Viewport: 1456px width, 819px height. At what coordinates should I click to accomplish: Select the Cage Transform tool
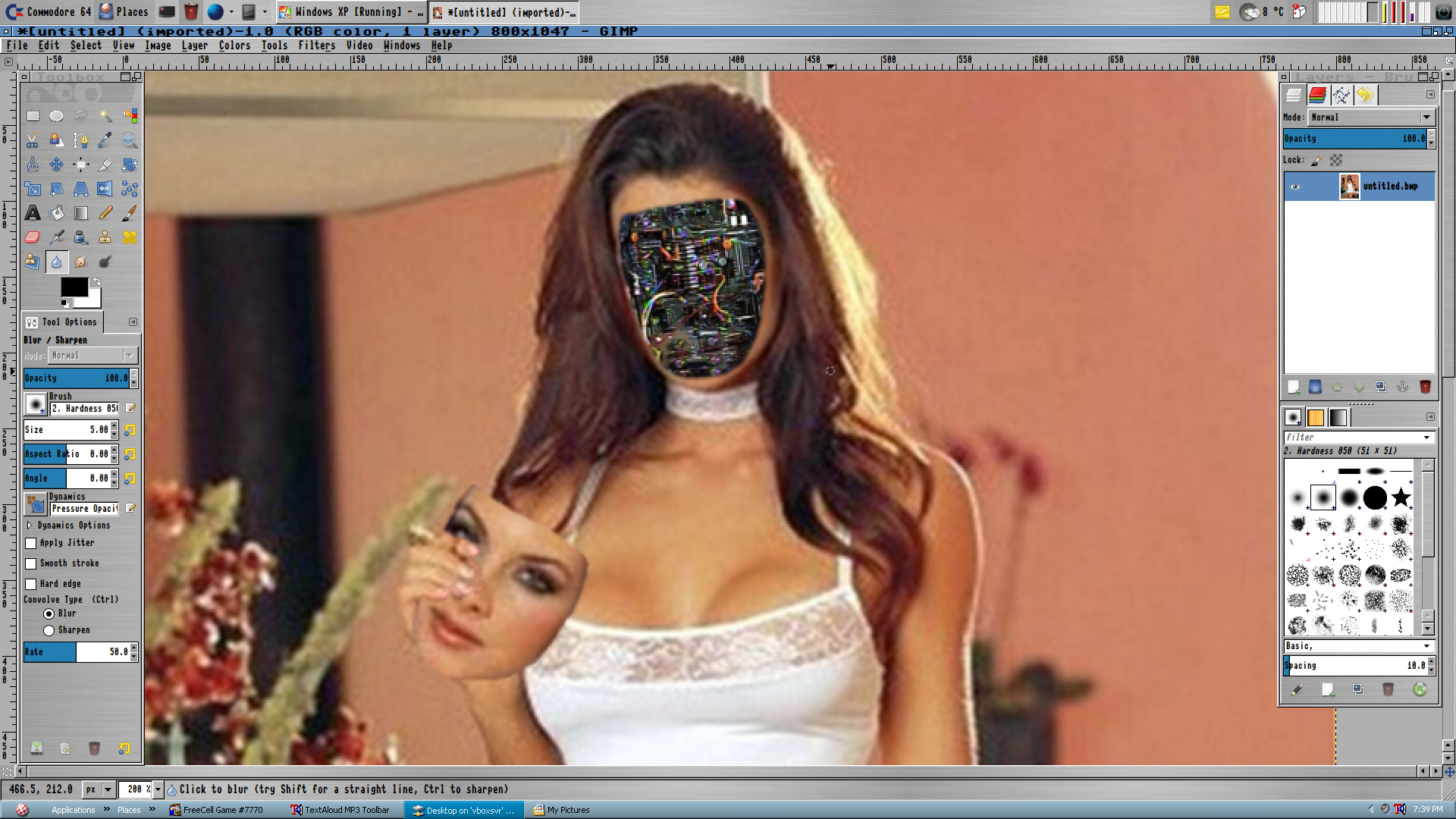pyautogui.click(x=130, y=189)
